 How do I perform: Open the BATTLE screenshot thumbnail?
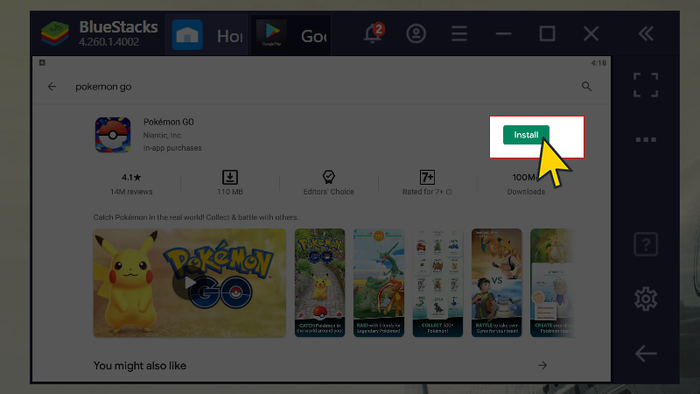coord(496,283)
